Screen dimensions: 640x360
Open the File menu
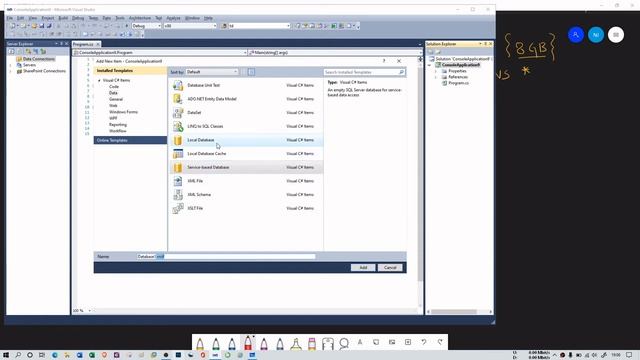9,18
